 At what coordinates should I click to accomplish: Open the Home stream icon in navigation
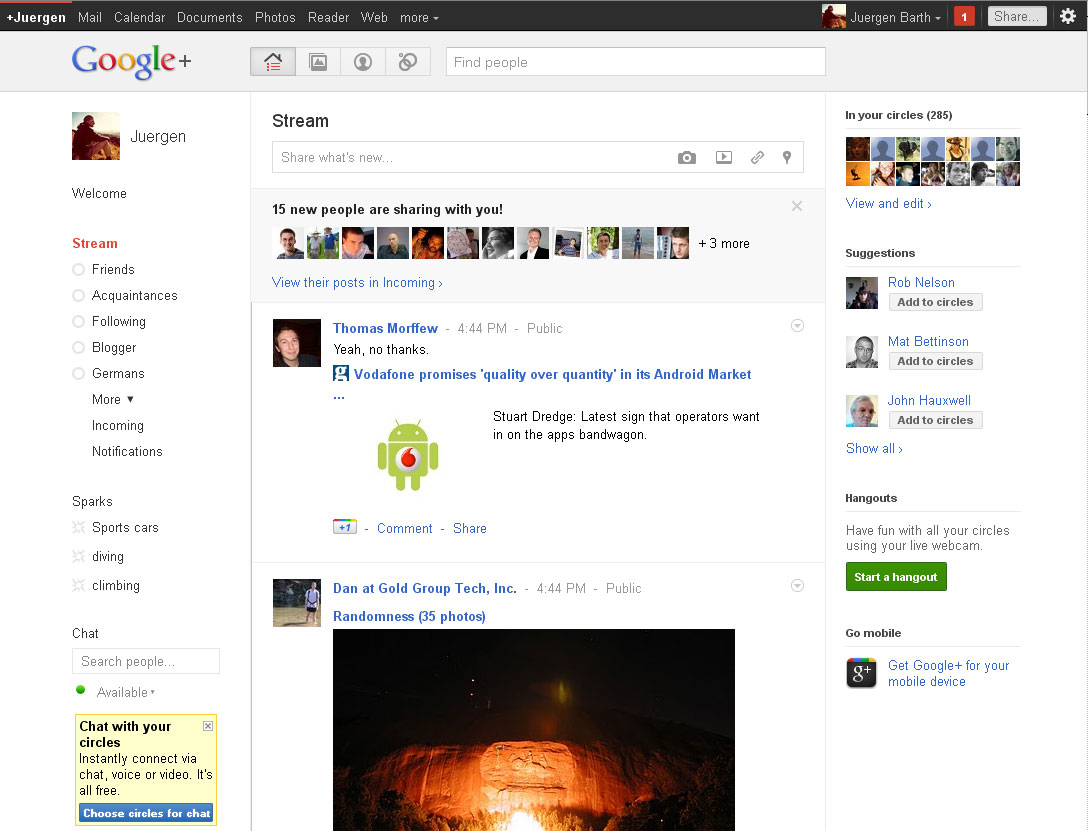(273, 62)
